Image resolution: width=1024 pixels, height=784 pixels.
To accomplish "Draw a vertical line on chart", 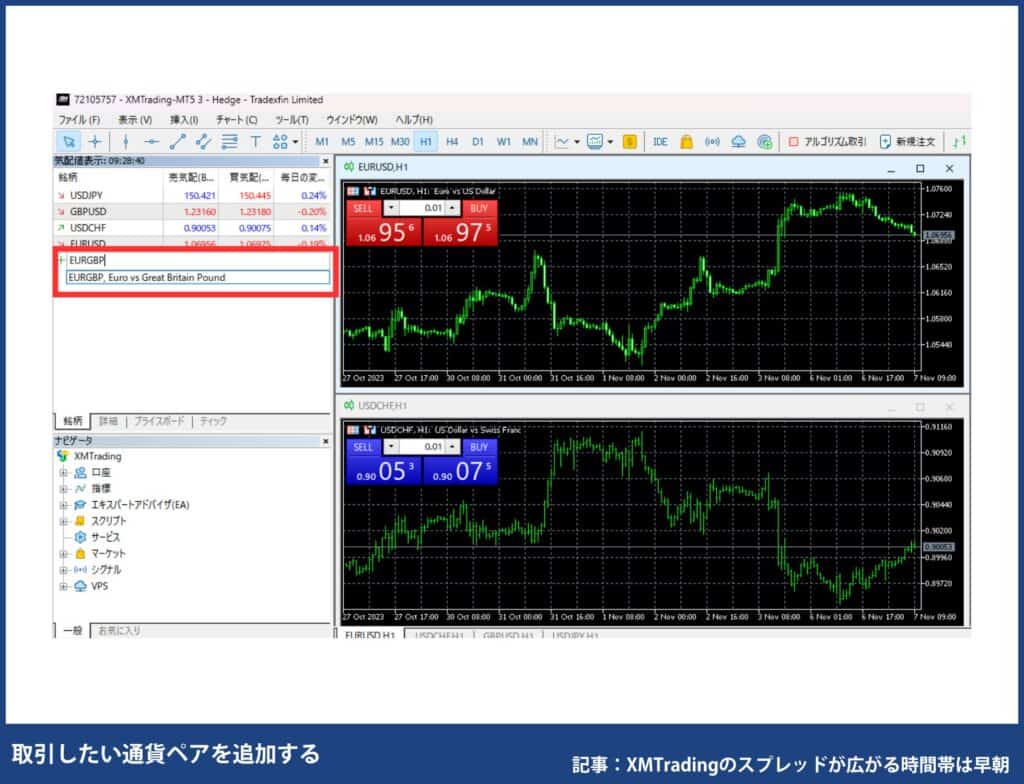I will tap(125, 141).
